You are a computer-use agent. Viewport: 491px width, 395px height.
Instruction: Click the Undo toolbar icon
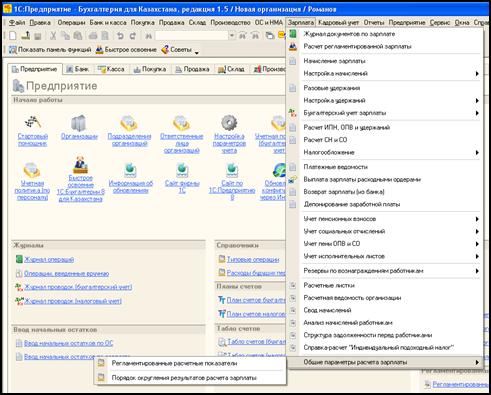tap(120, 36)
